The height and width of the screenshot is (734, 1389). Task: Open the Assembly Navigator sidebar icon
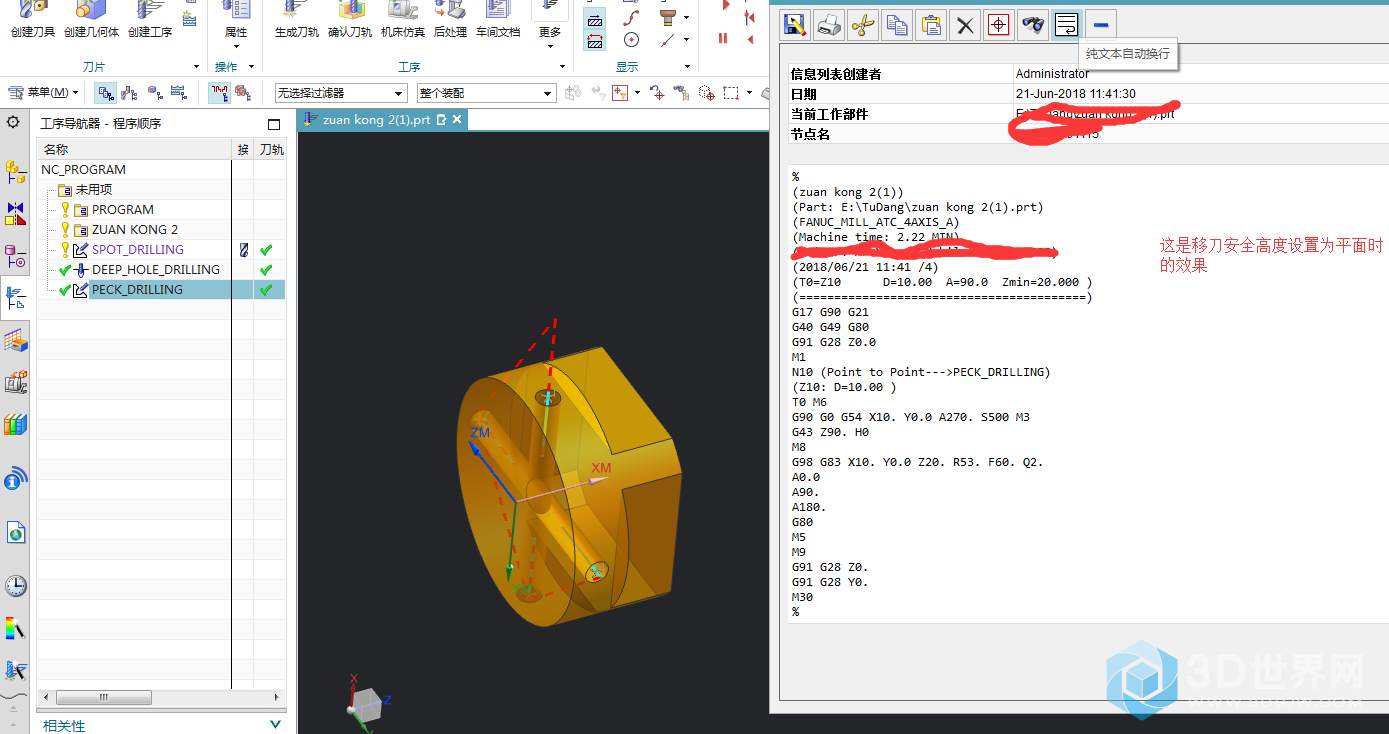(x=15, y=172)
